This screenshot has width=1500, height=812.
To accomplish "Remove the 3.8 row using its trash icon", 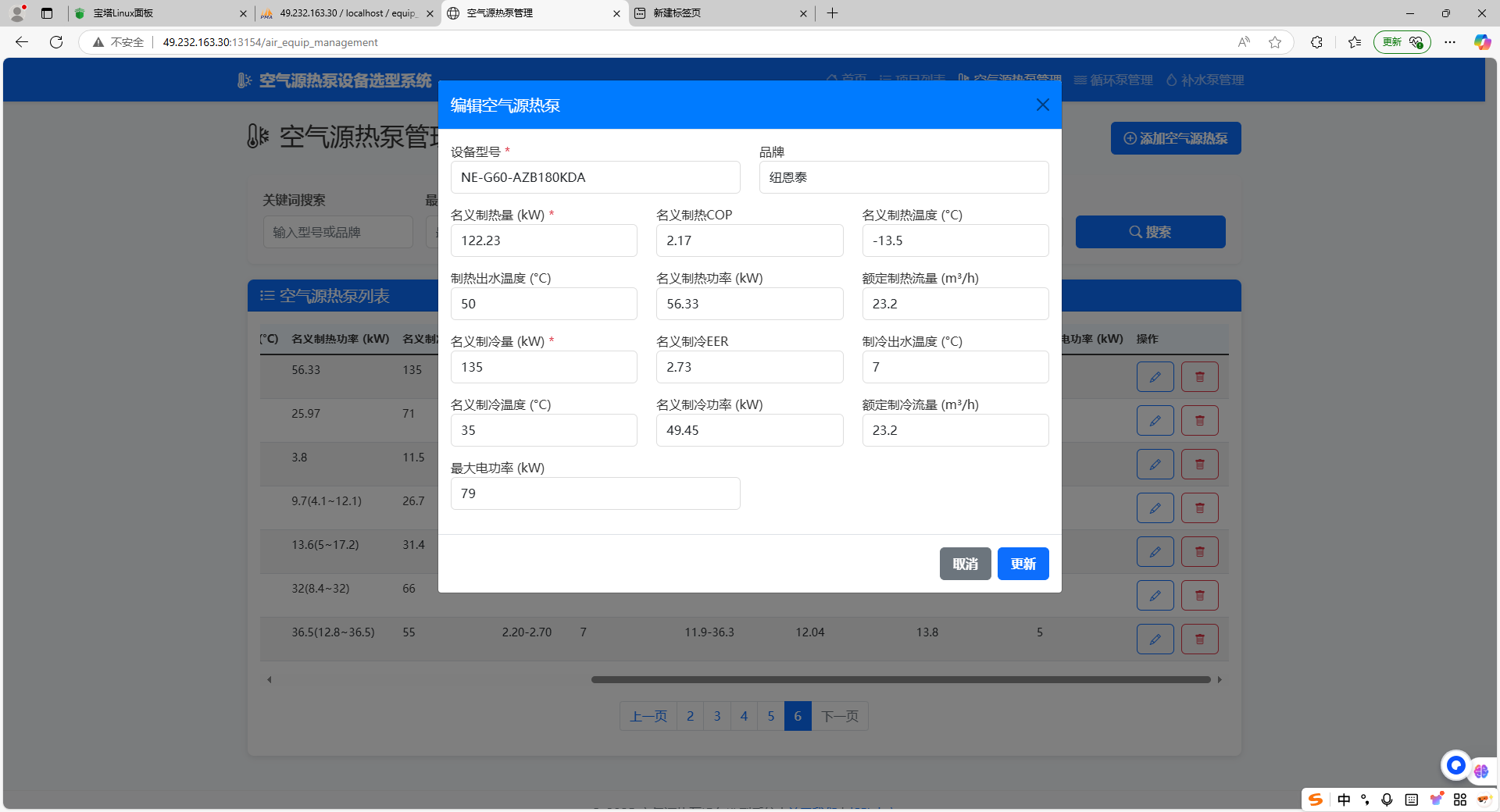I will coord(1200,465).
